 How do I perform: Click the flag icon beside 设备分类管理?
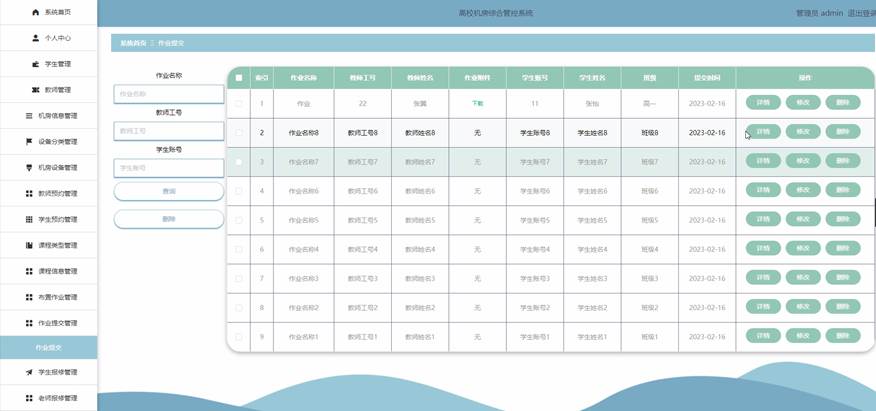(29, 142)
